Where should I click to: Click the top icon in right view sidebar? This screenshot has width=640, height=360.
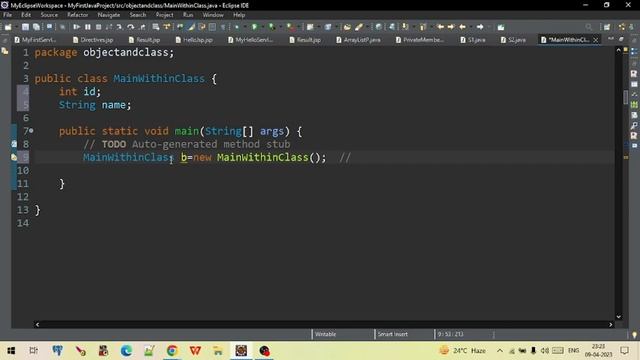634,52
